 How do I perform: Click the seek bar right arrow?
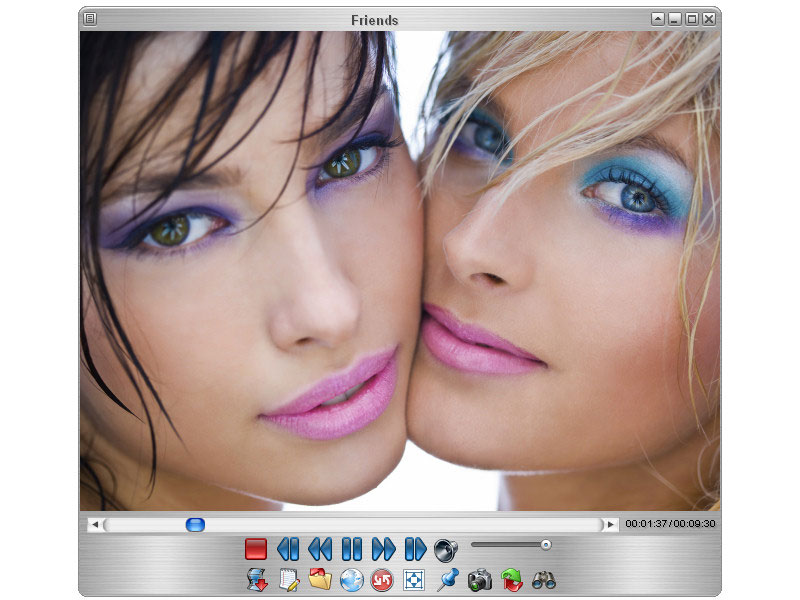[610, 524]
